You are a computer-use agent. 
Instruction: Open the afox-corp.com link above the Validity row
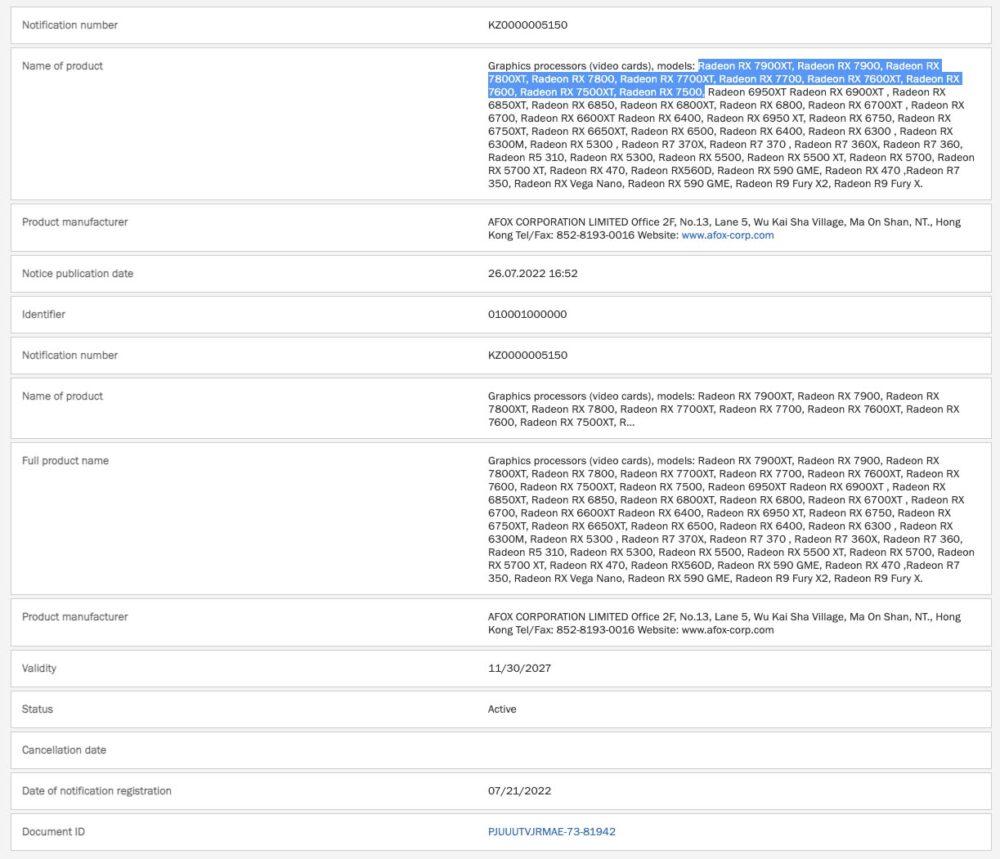pos(727,630)
